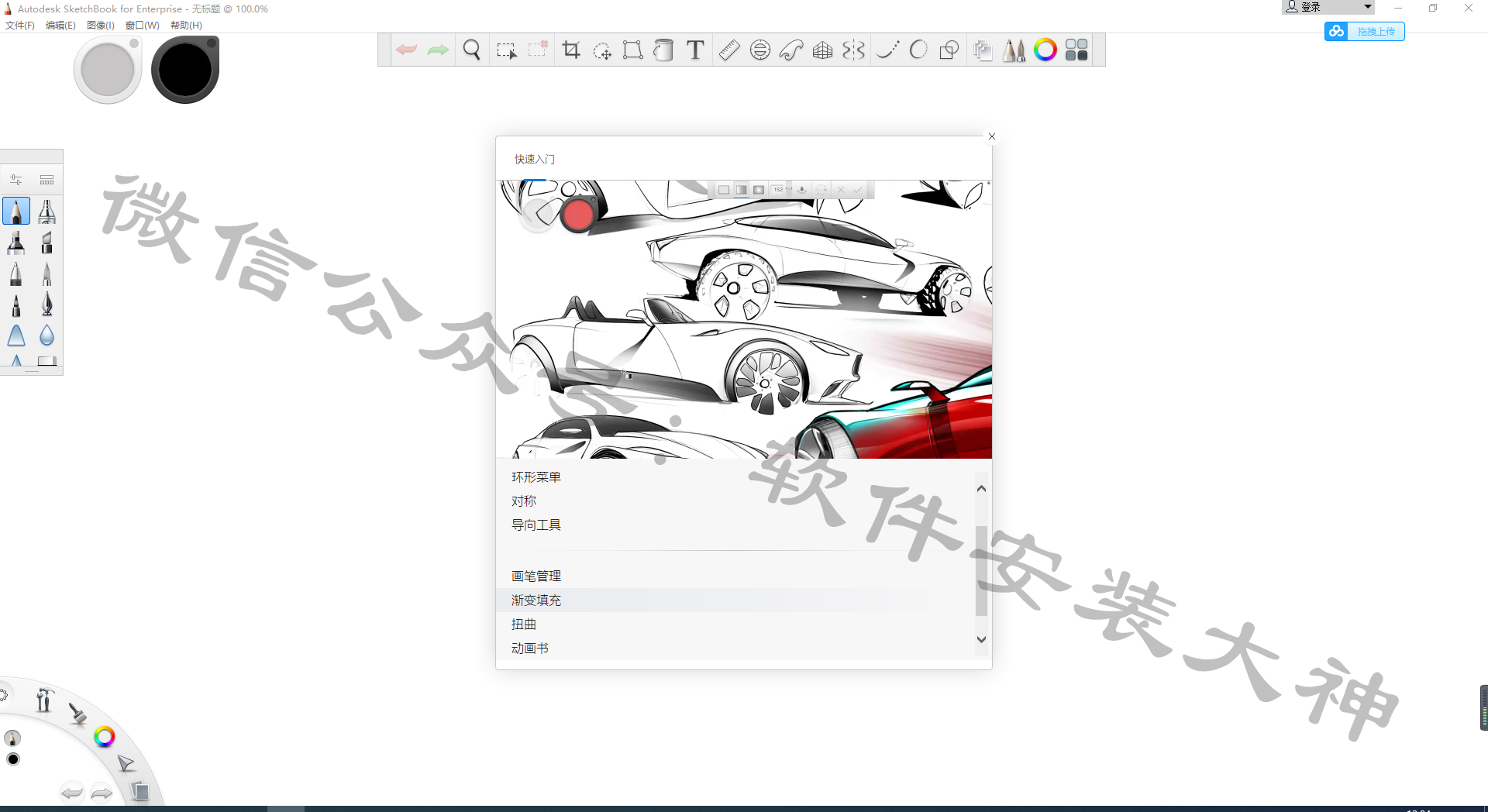Open the lagoon tools icon

pos(44,700)
